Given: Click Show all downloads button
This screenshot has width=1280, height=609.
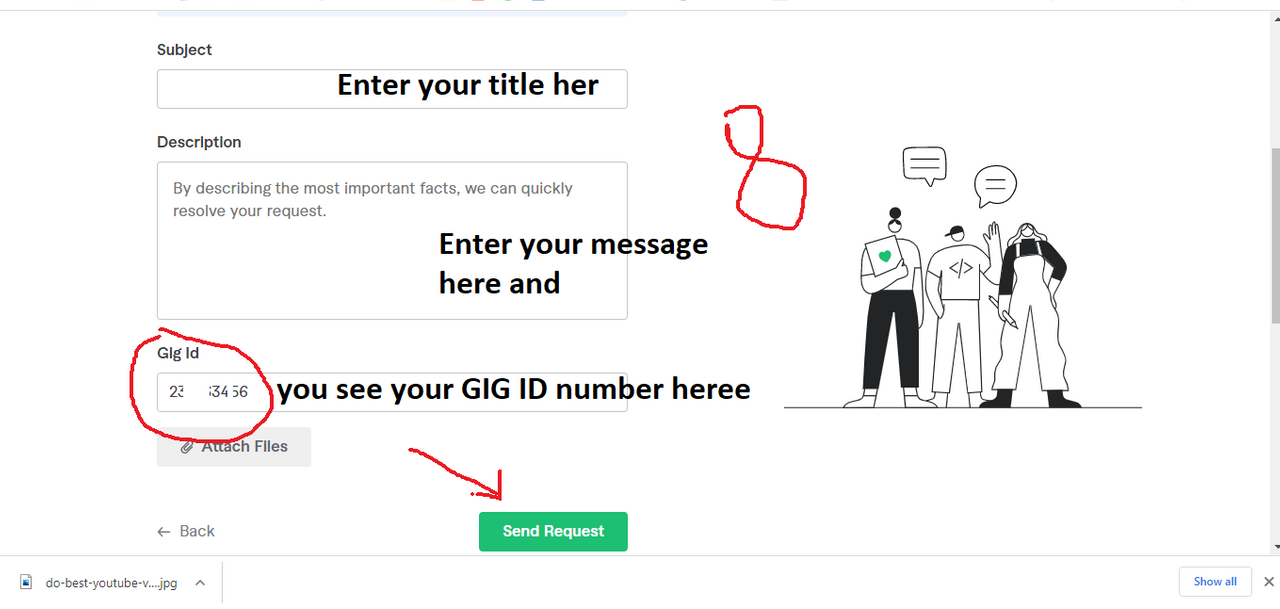Looking at the screenshot, I should [1215, 582].
